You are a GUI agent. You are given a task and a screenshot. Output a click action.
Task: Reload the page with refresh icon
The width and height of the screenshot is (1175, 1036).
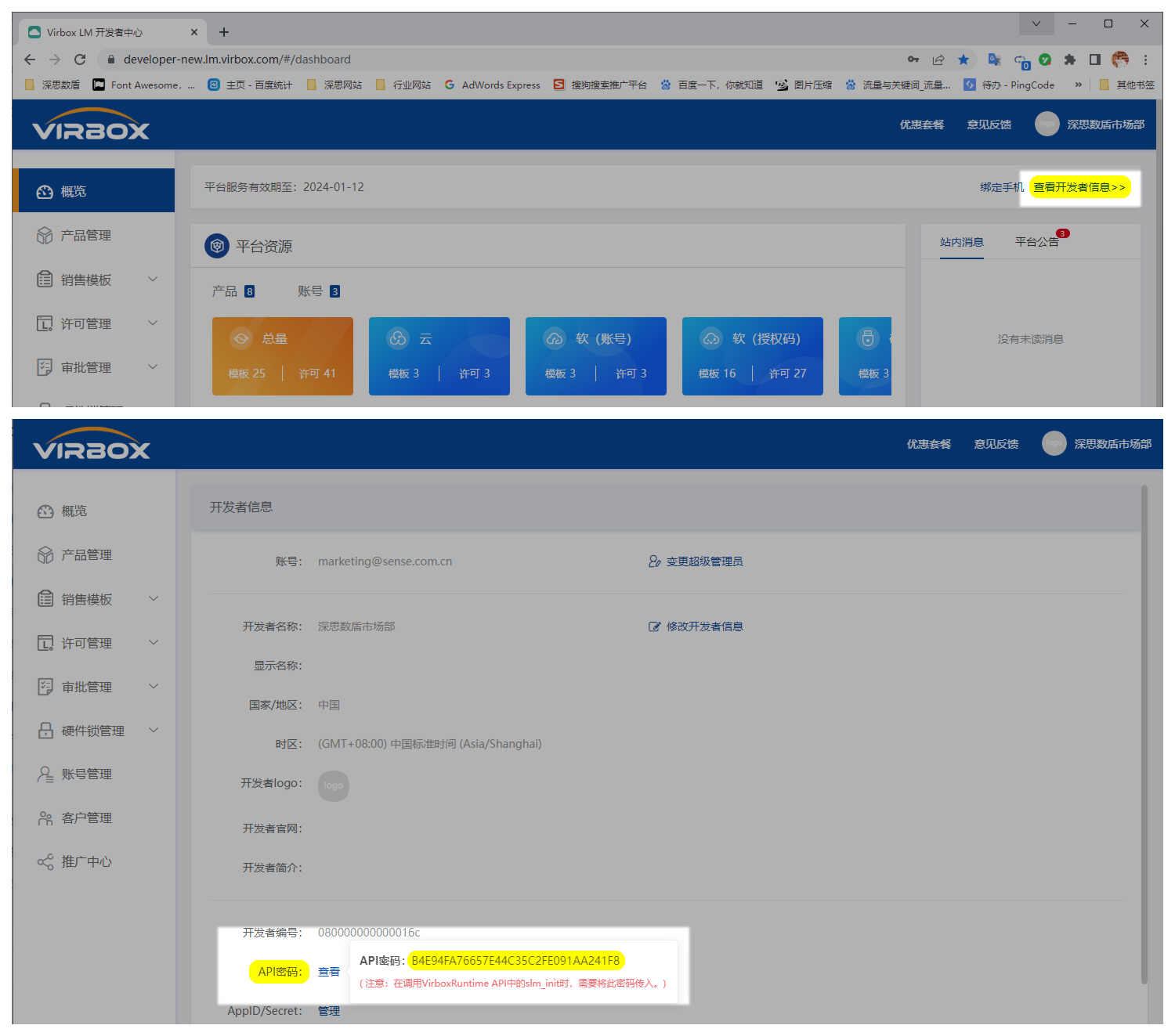[80, 60]
